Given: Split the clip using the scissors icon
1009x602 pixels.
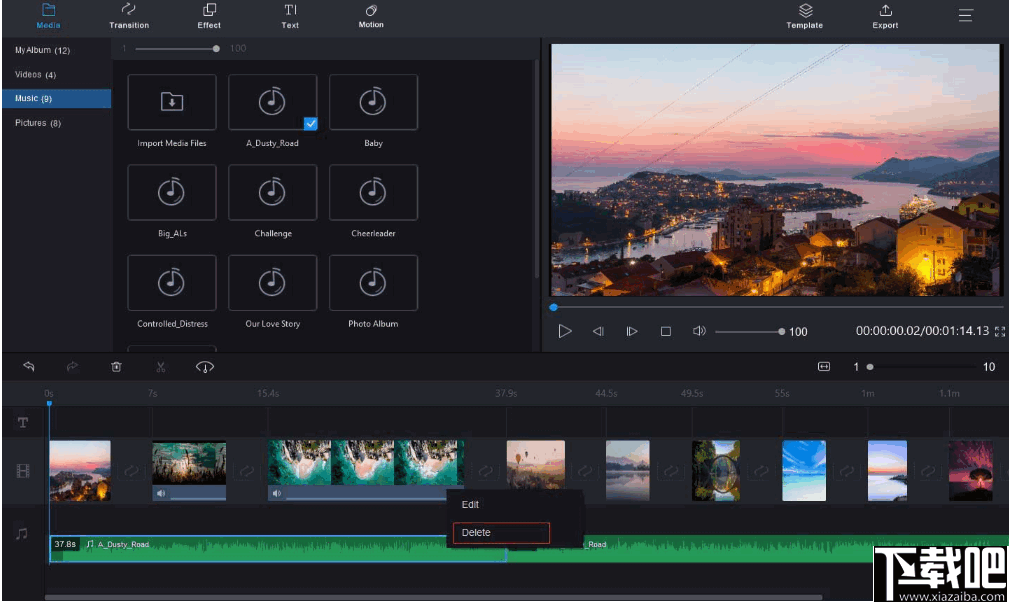Looking at the screenshot, I should pyautogui.click(x=160, y=367).
